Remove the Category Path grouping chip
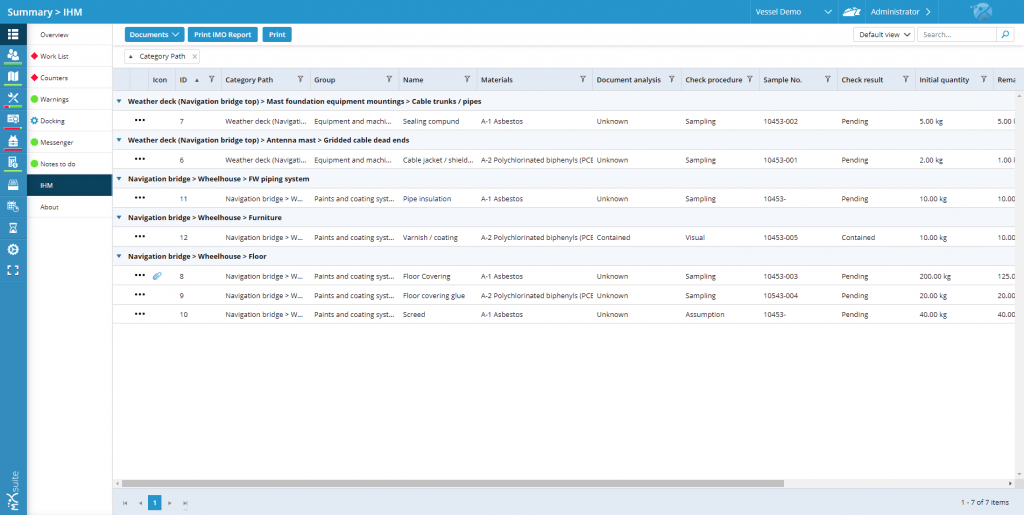This screenshot has height=515, width=1024. point(195,57)
